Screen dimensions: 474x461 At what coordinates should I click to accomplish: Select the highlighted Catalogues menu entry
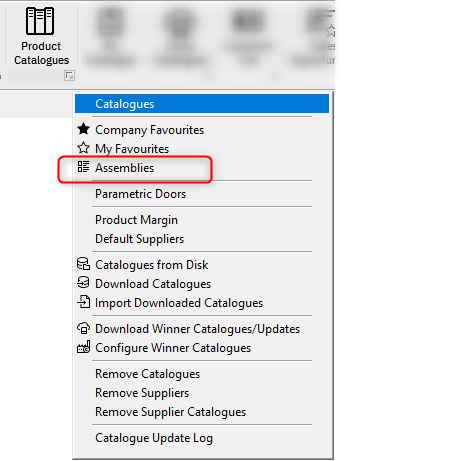(202, 104)
